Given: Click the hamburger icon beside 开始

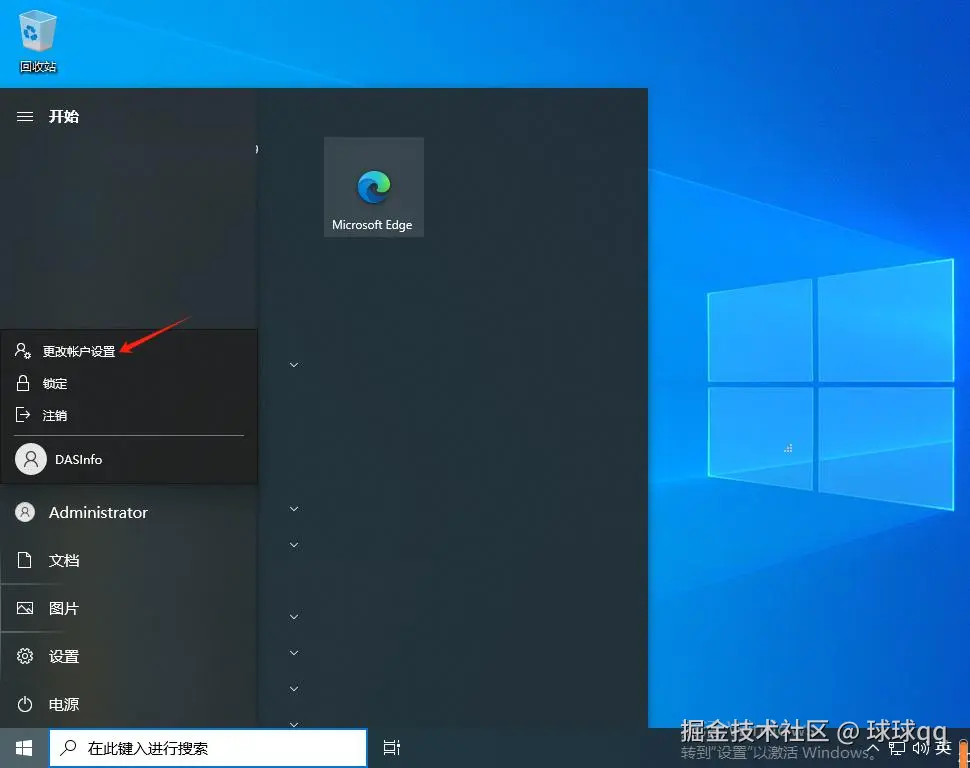Looking at the screenshot, I should tap(25, 116).
